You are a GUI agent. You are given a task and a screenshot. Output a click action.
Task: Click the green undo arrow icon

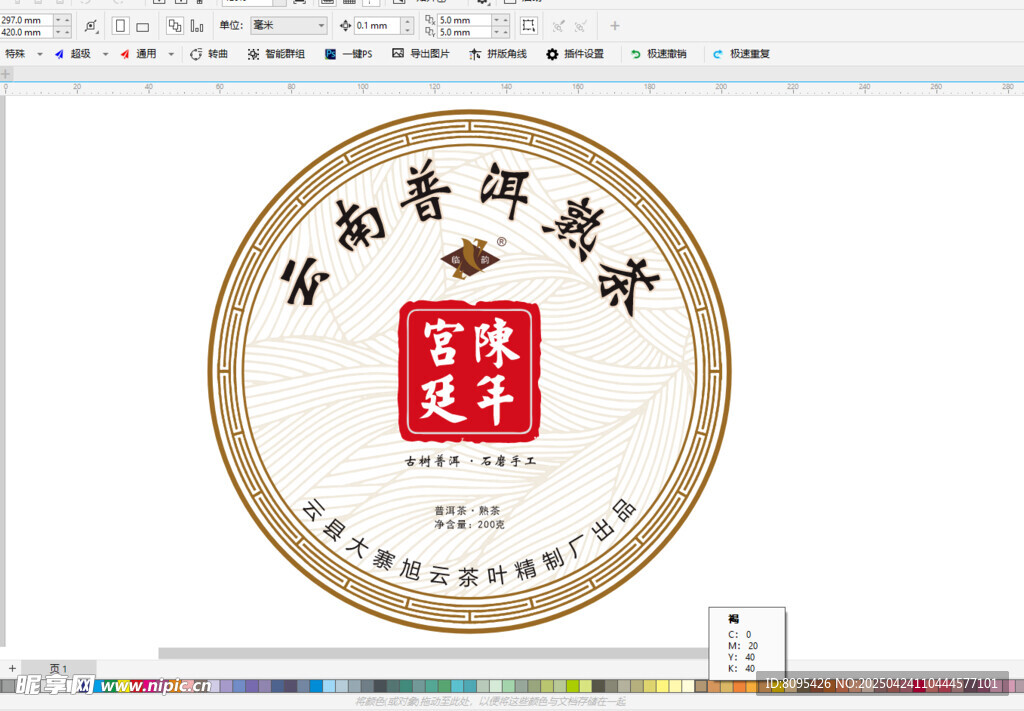point(635,54)
